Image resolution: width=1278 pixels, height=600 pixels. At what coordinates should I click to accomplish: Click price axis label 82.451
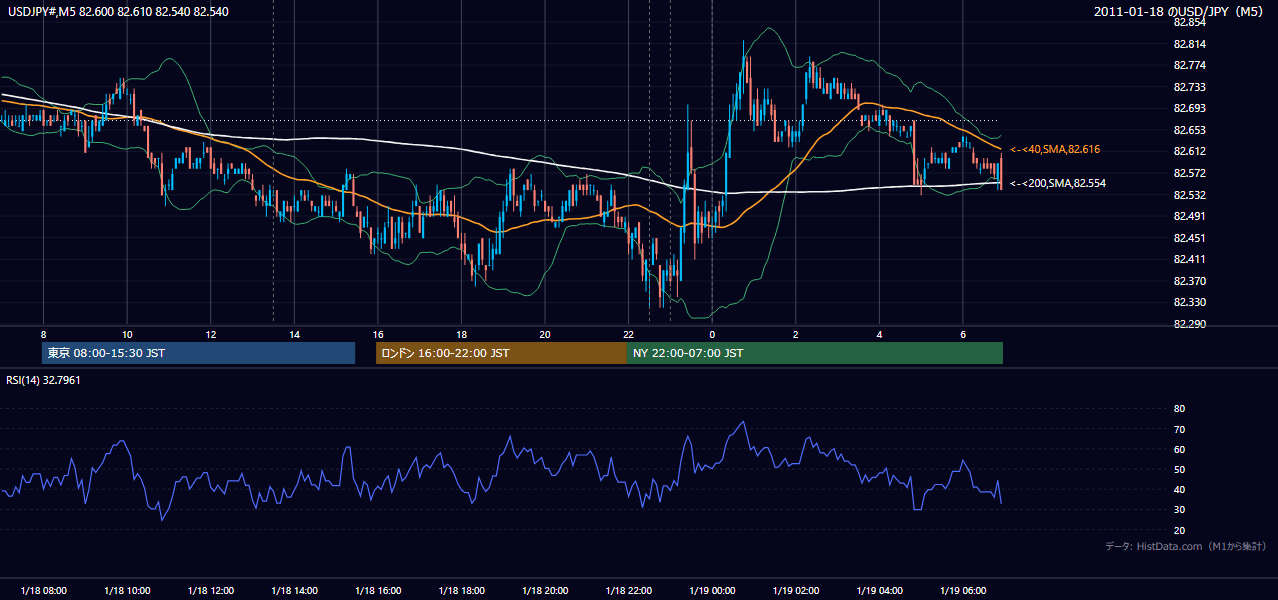pyautogui.click(x=1189, y=238)
